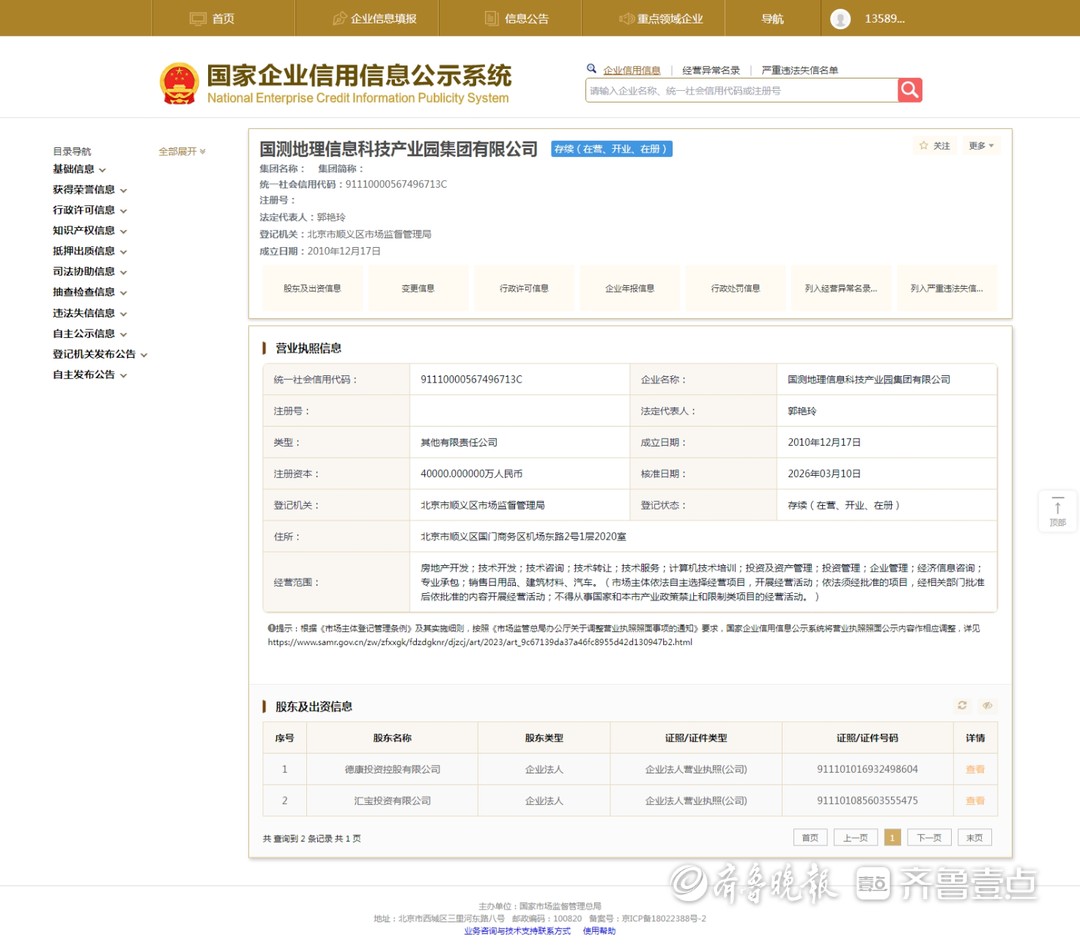Toggle the eye icon in 股东及出资信息 header
The height and width of the screenshot is (950, 1080).
(x=986, y=705)
